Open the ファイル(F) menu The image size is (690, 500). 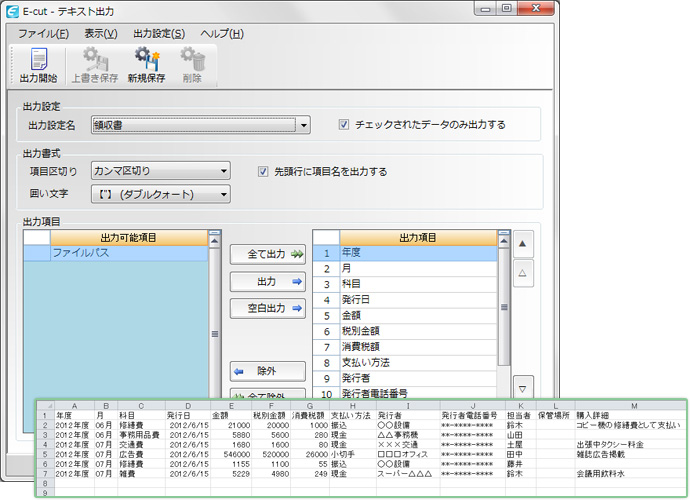(x=43, y=34)
